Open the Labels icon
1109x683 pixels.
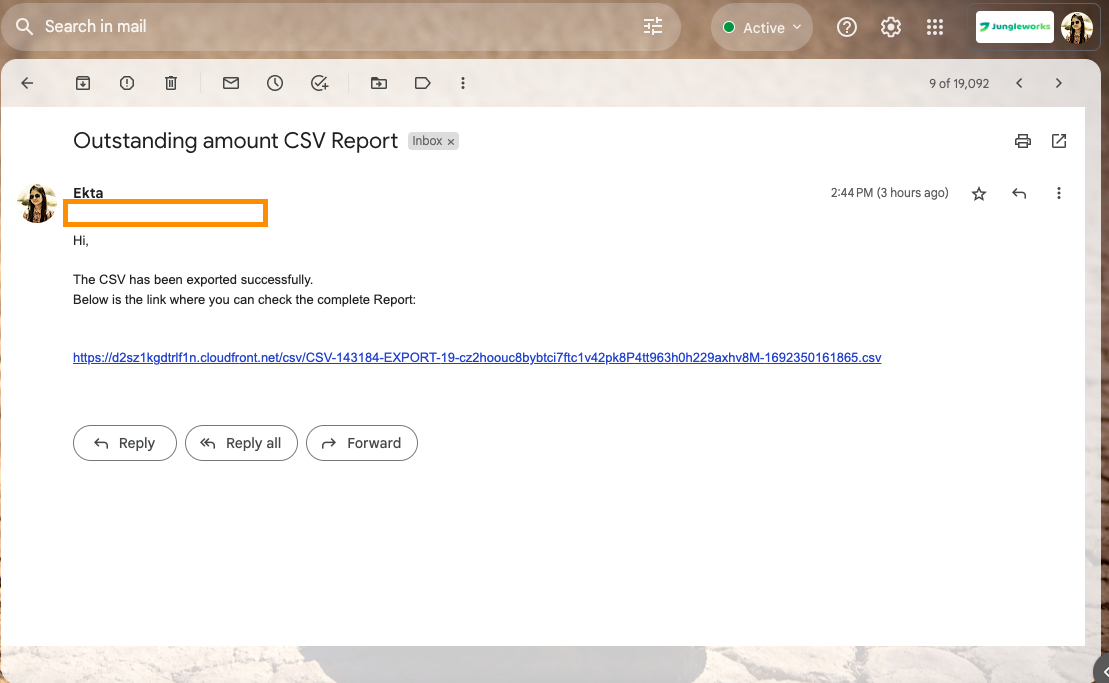coord(422,83)
